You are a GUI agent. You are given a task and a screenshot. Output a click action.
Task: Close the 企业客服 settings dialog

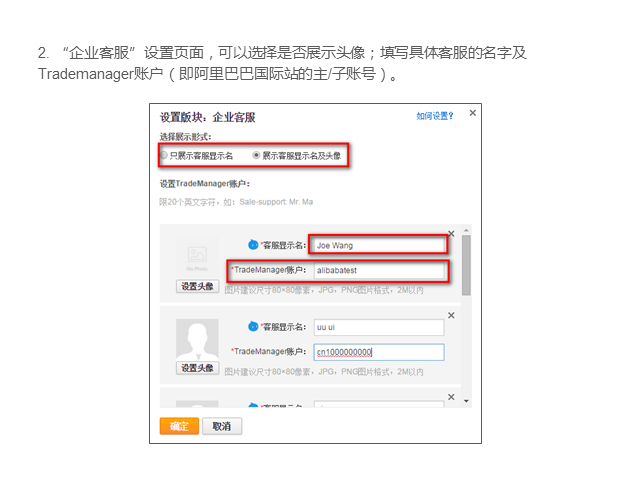tap(473, 113)
